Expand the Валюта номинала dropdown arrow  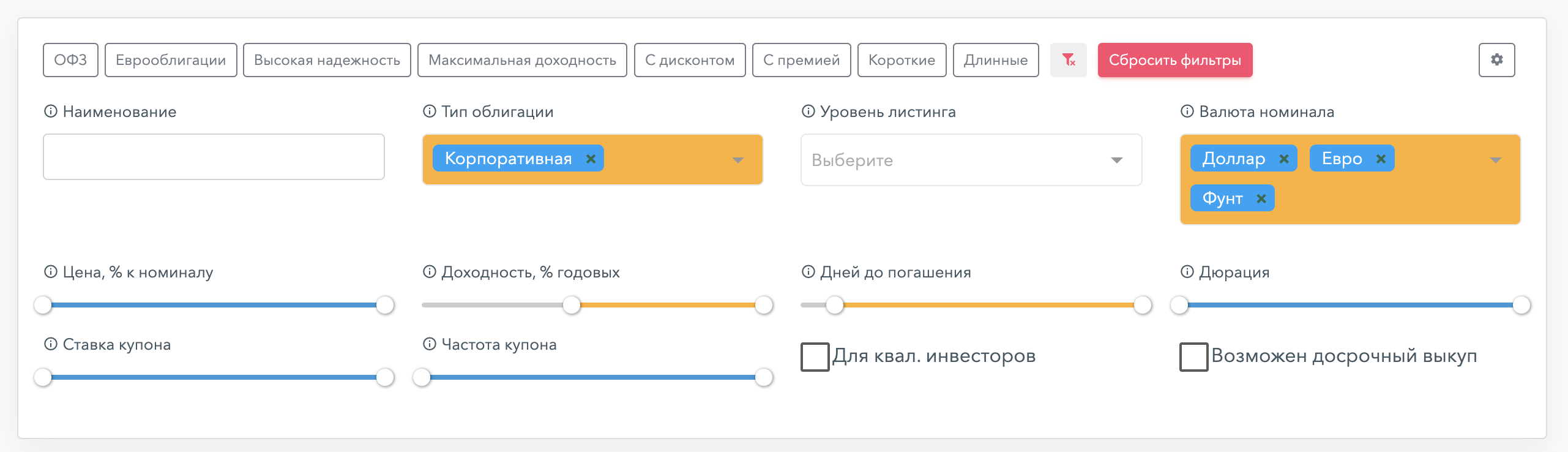click(x=1496, y=160)
